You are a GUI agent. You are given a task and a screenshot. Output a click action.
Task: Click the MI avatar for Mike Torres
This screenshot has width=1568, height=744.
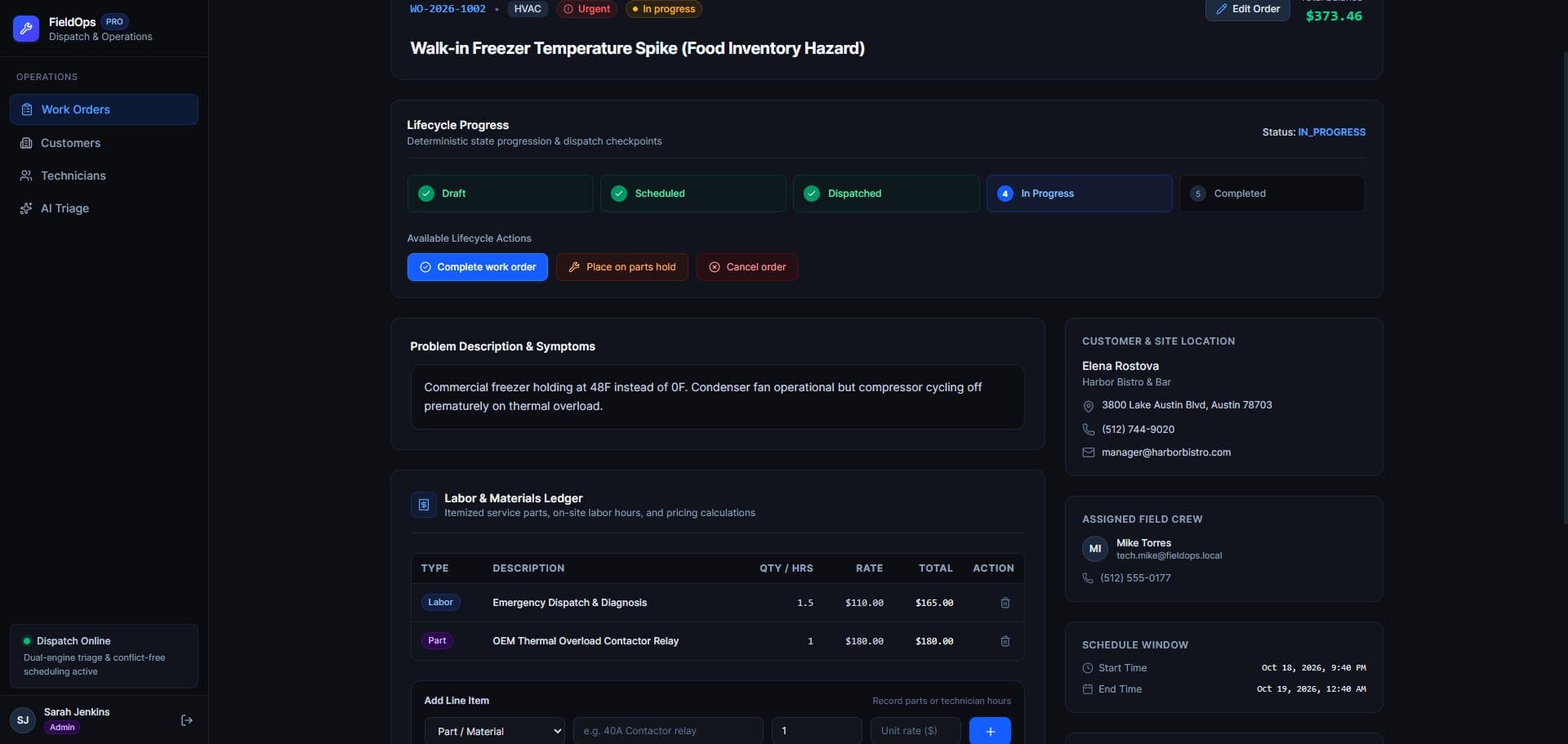[x=1095, y=549]
